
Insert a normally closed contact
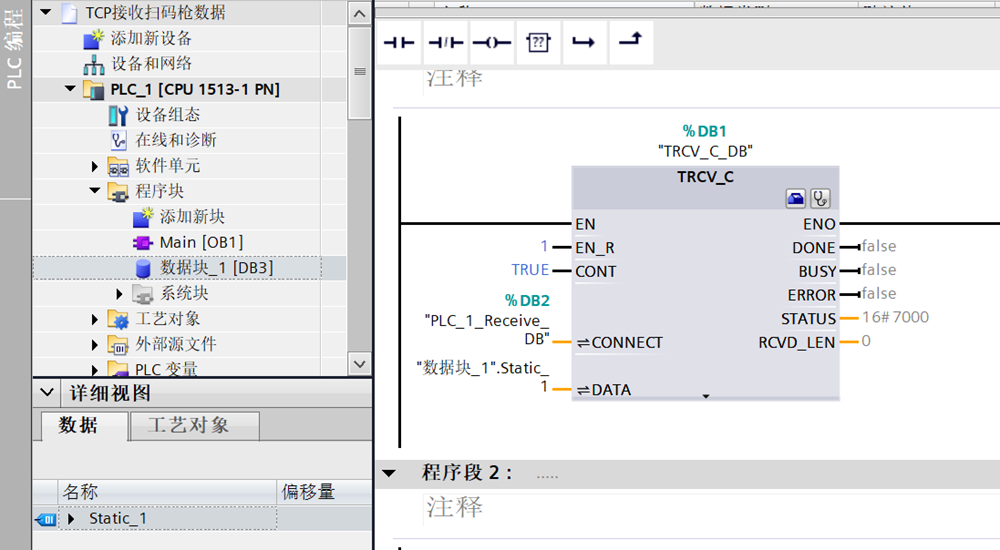pyautogui.click(x=446, y=43)
